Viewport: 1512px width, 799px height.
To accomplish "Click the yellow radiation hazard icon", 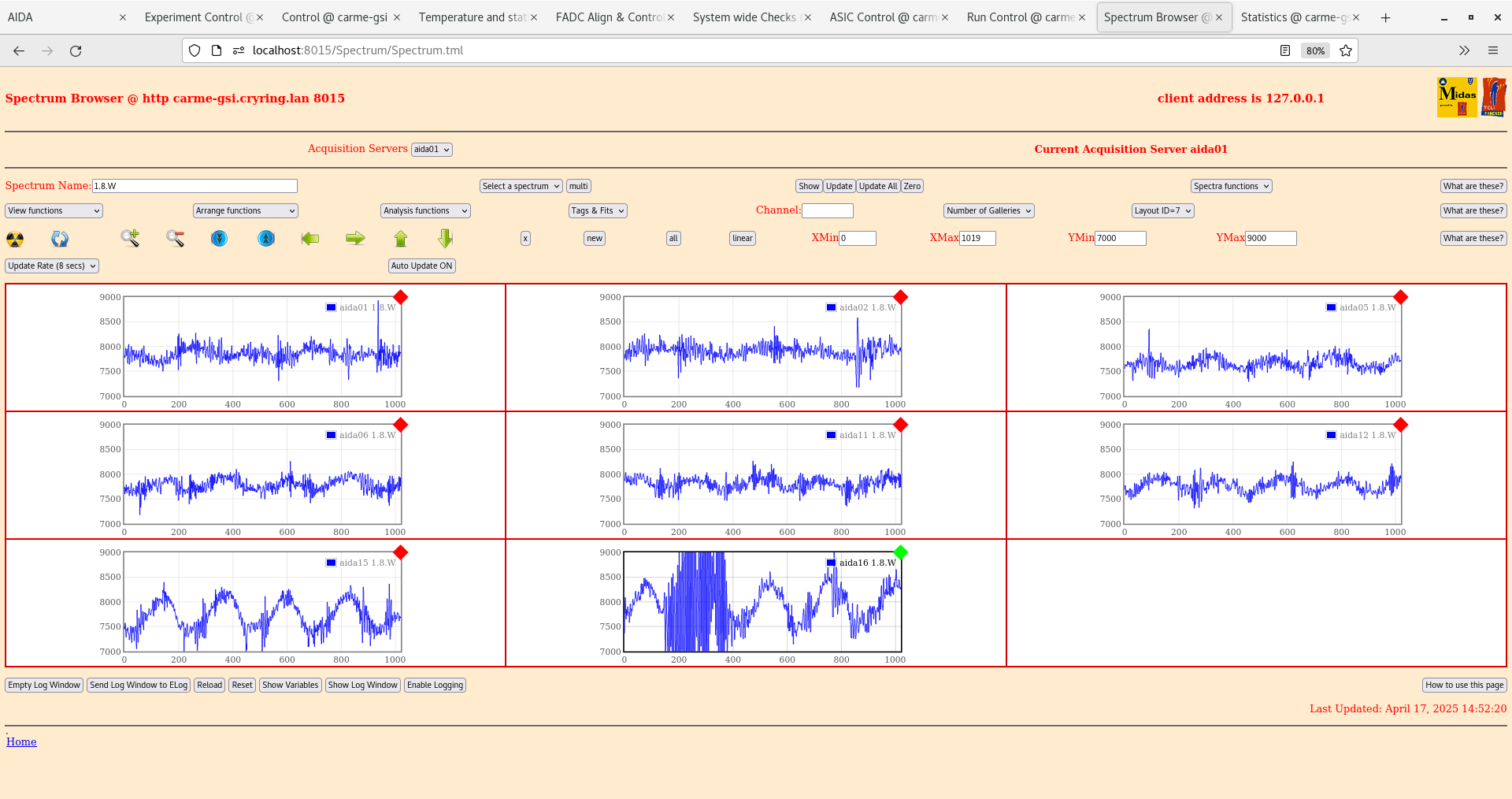I will (15, 239).
